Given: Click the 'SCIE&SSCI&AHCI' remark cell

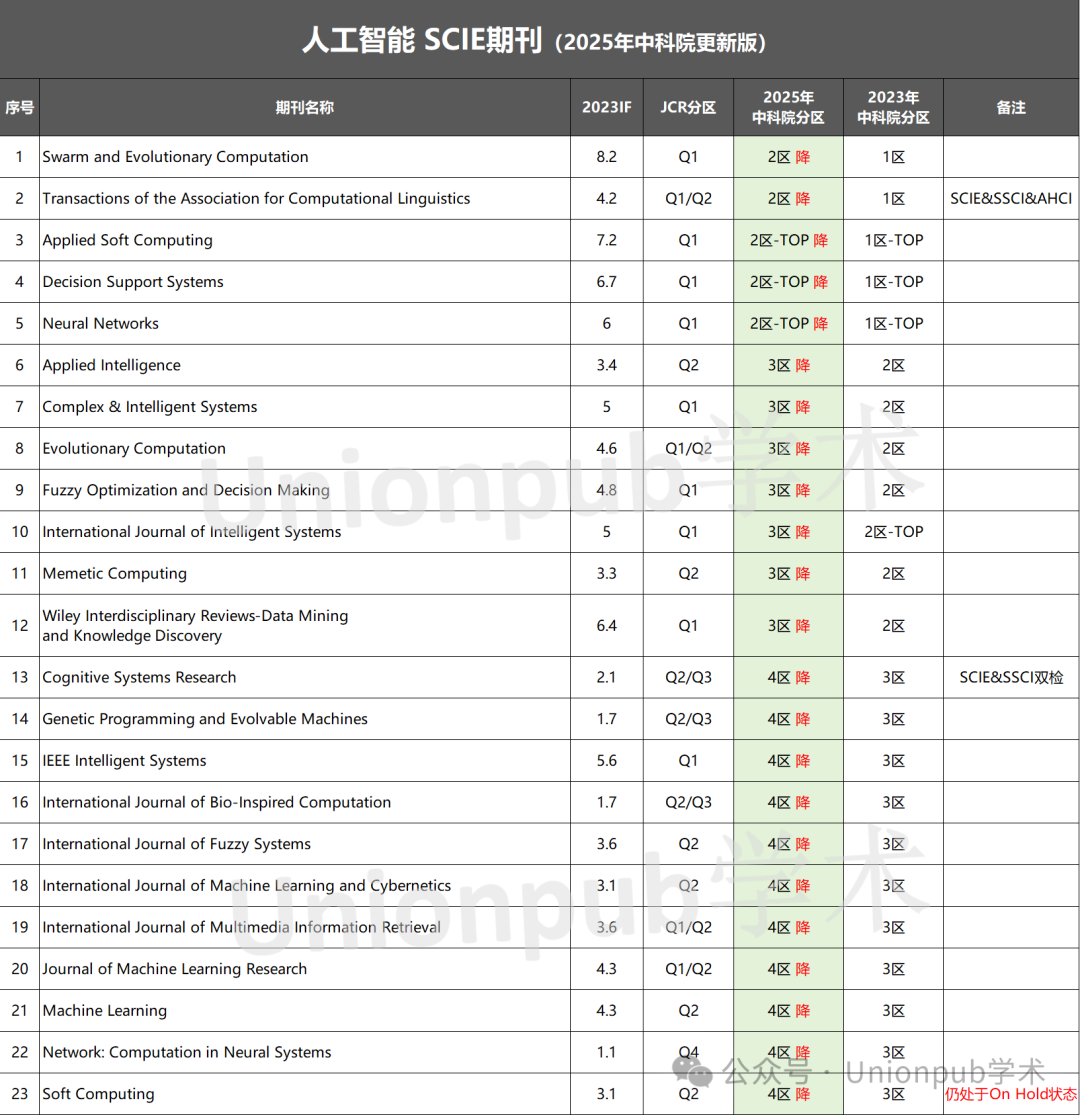Looking at the screenshot, I should click(x=1011, y=198).
